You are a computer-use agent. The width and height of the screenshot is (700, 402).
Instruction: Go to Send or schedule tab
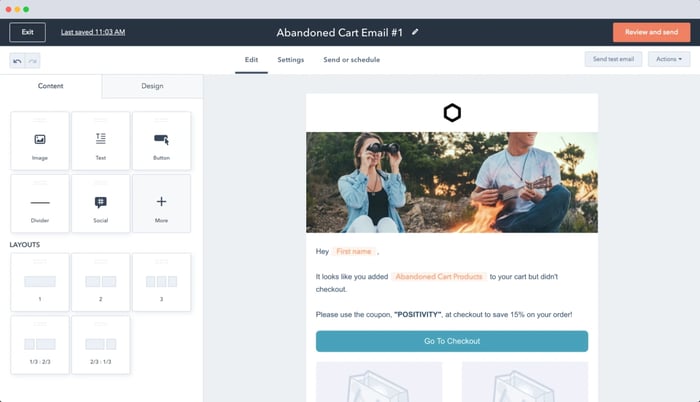coord(351,60)
